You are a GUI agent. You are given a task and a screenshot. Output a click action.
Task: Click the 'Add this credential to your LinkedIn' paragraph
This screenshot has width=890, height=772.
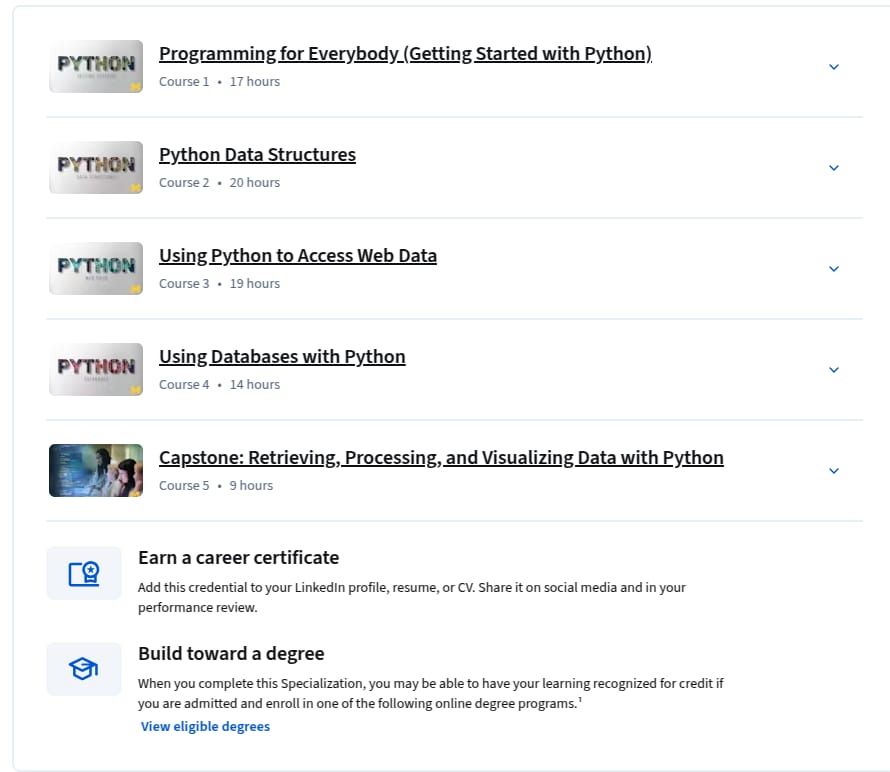point(412,597)
